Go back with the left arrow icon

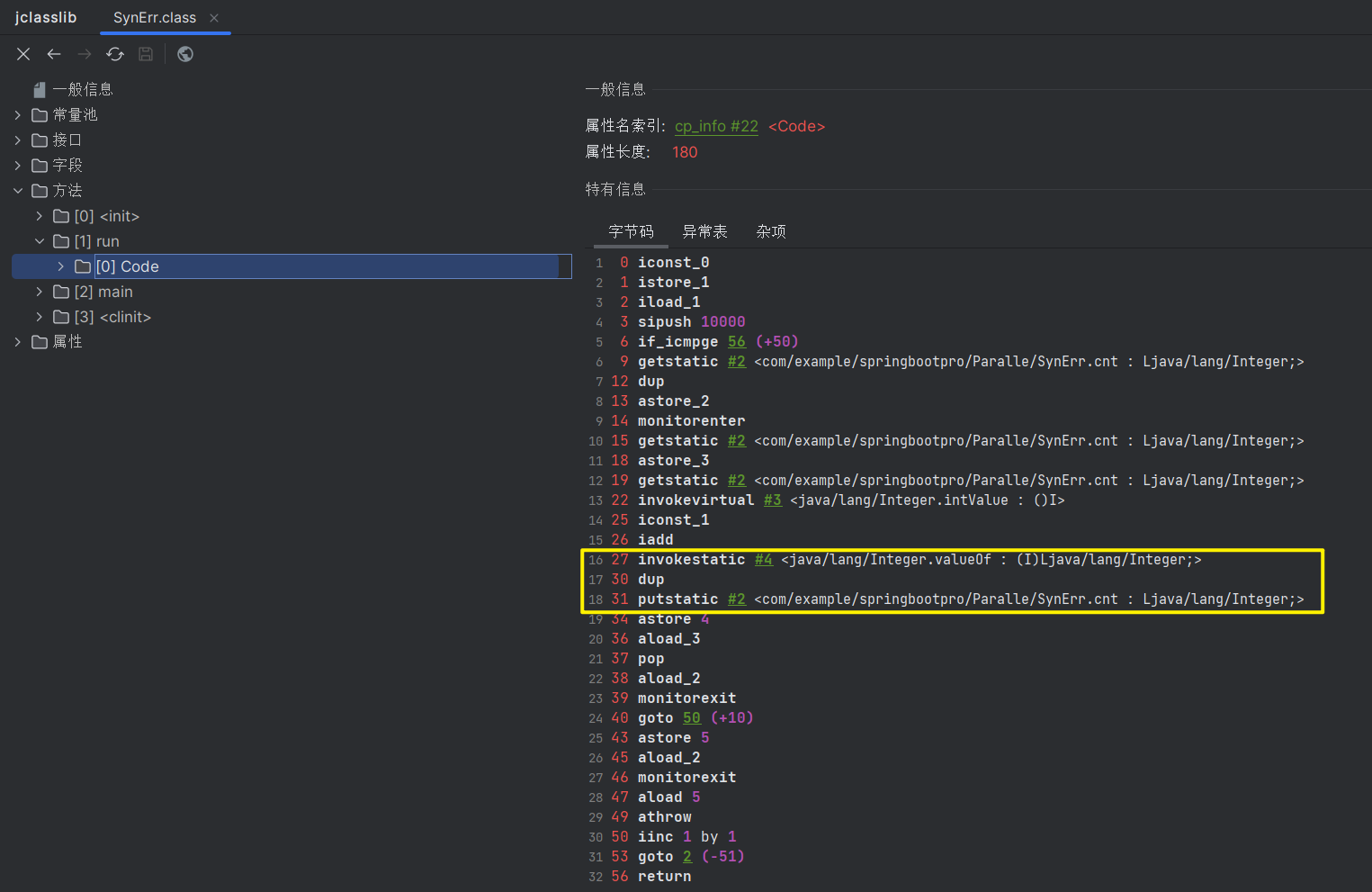[54, 54]
